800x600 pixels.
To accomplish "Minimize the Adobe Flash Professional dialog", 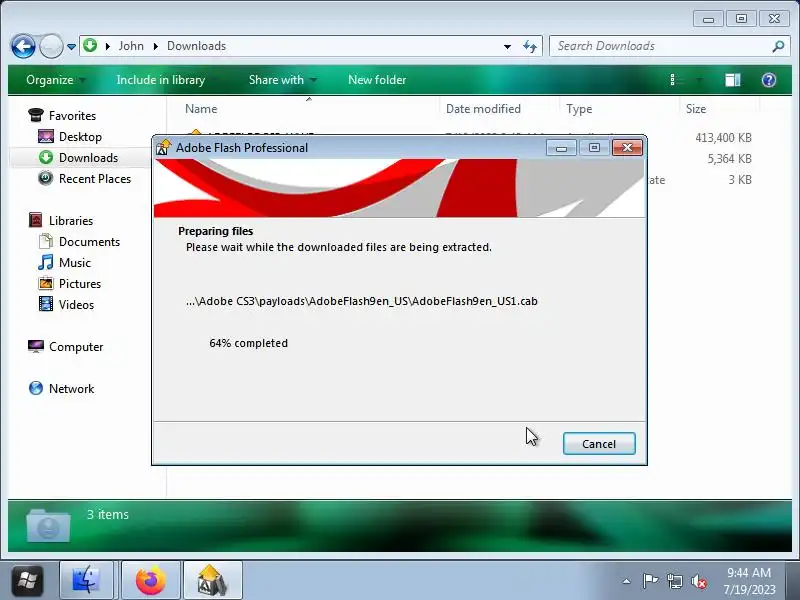I will (561, 148).
